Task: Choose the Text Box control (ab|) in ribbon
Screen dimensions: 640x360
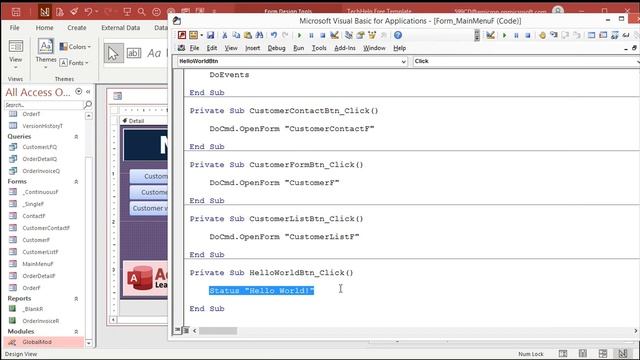Action: (x=133, y=53)
